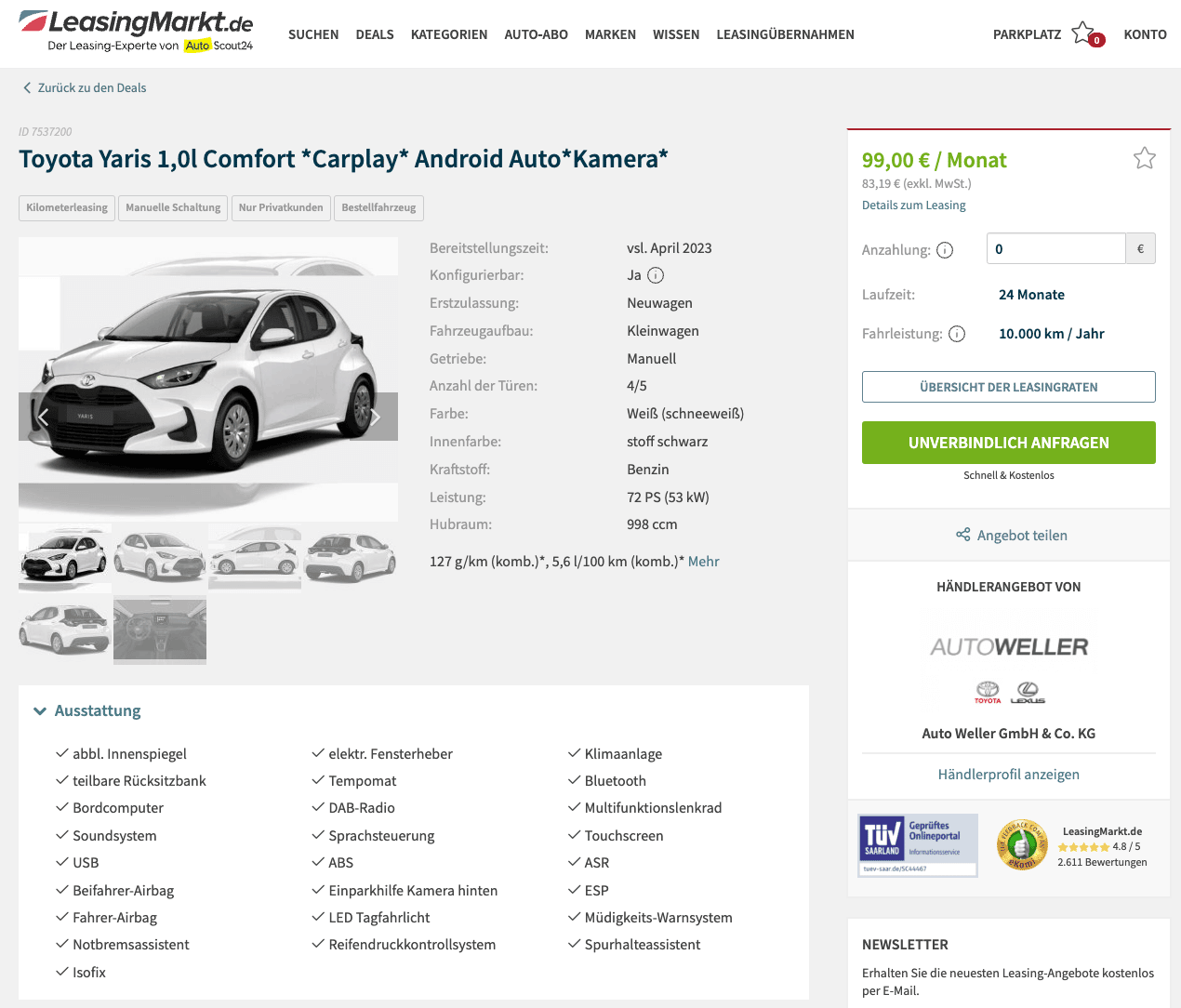Click the TÜV Saarland certification badge
This screenshot has height=1008, width=1181.
(918, 844)
